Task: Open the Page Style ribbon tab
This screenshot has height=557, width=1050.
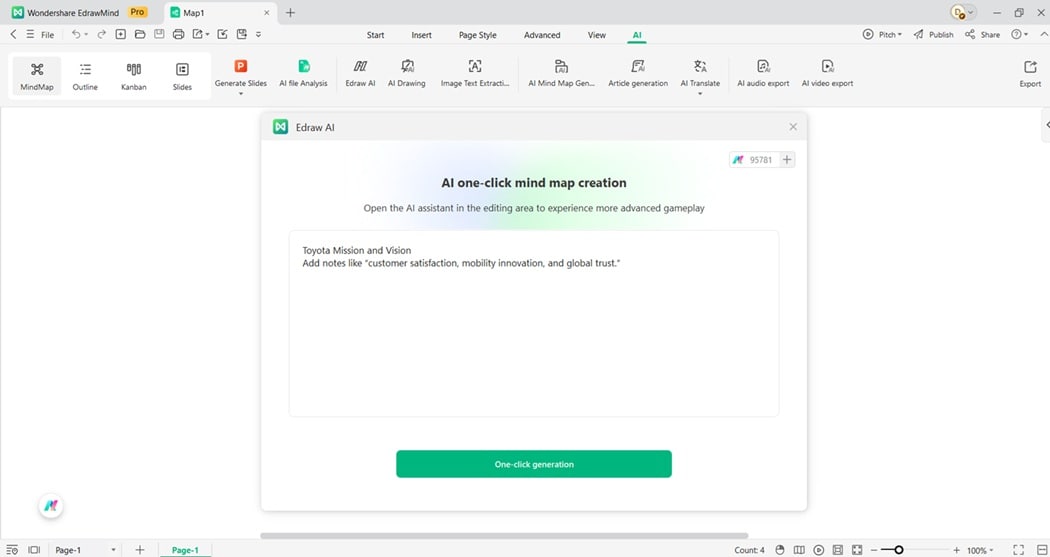Action: click(477, 35)
